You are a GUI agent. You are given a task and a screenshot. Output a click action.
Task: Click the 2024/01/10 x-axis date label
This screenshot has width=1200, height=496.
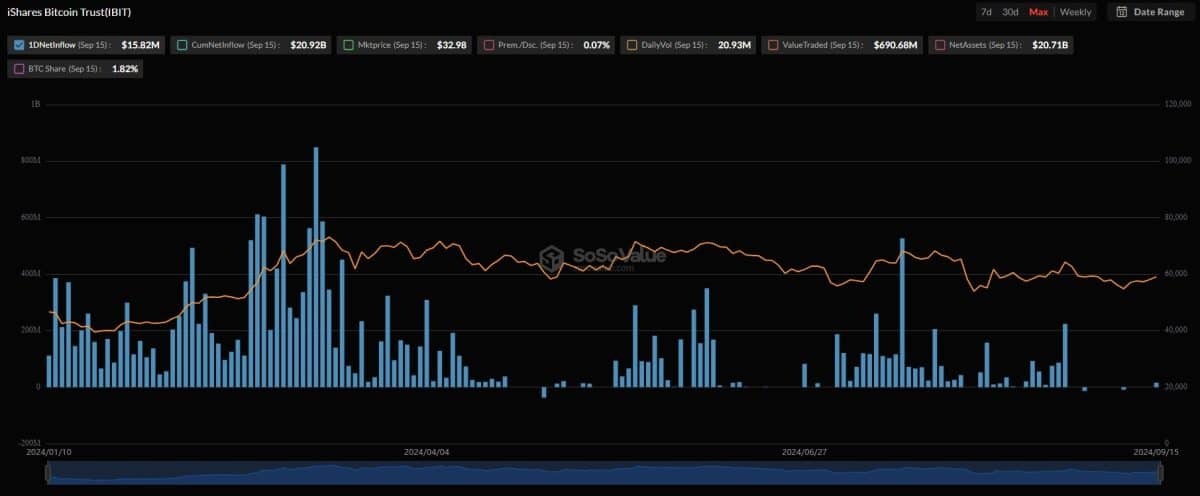click(x=47, y=452)
